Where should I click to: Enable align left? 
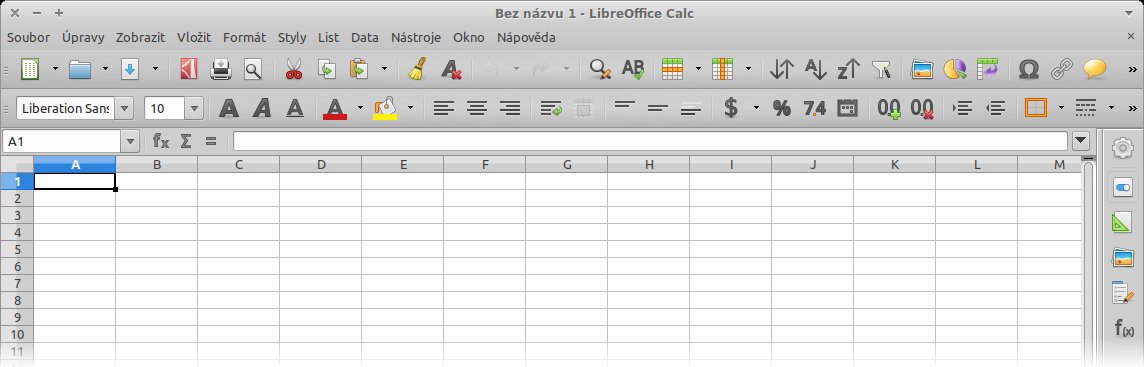pyautogui.click(x=444, y=109)
